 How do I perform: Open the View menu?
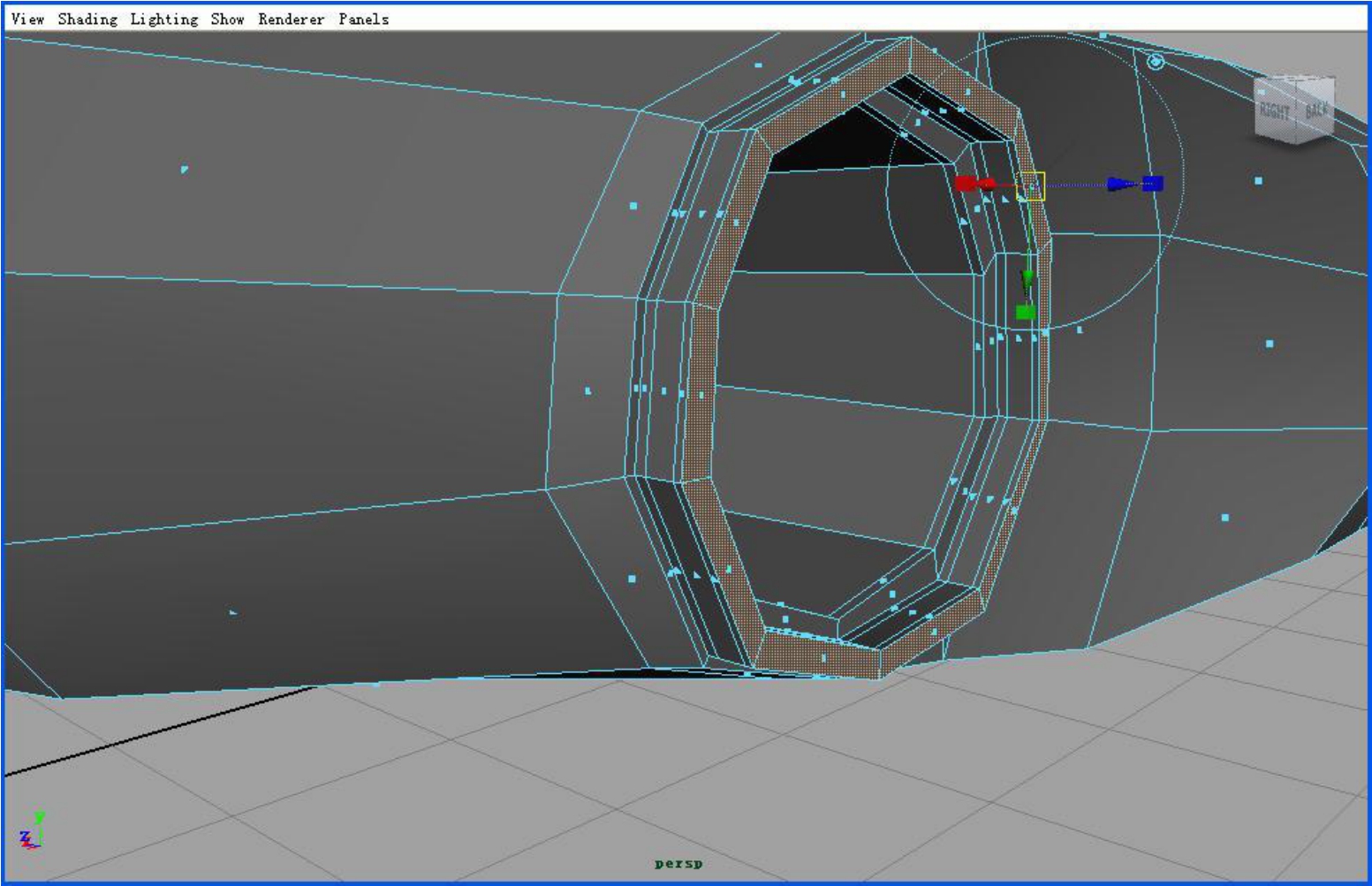click(27, 19)
